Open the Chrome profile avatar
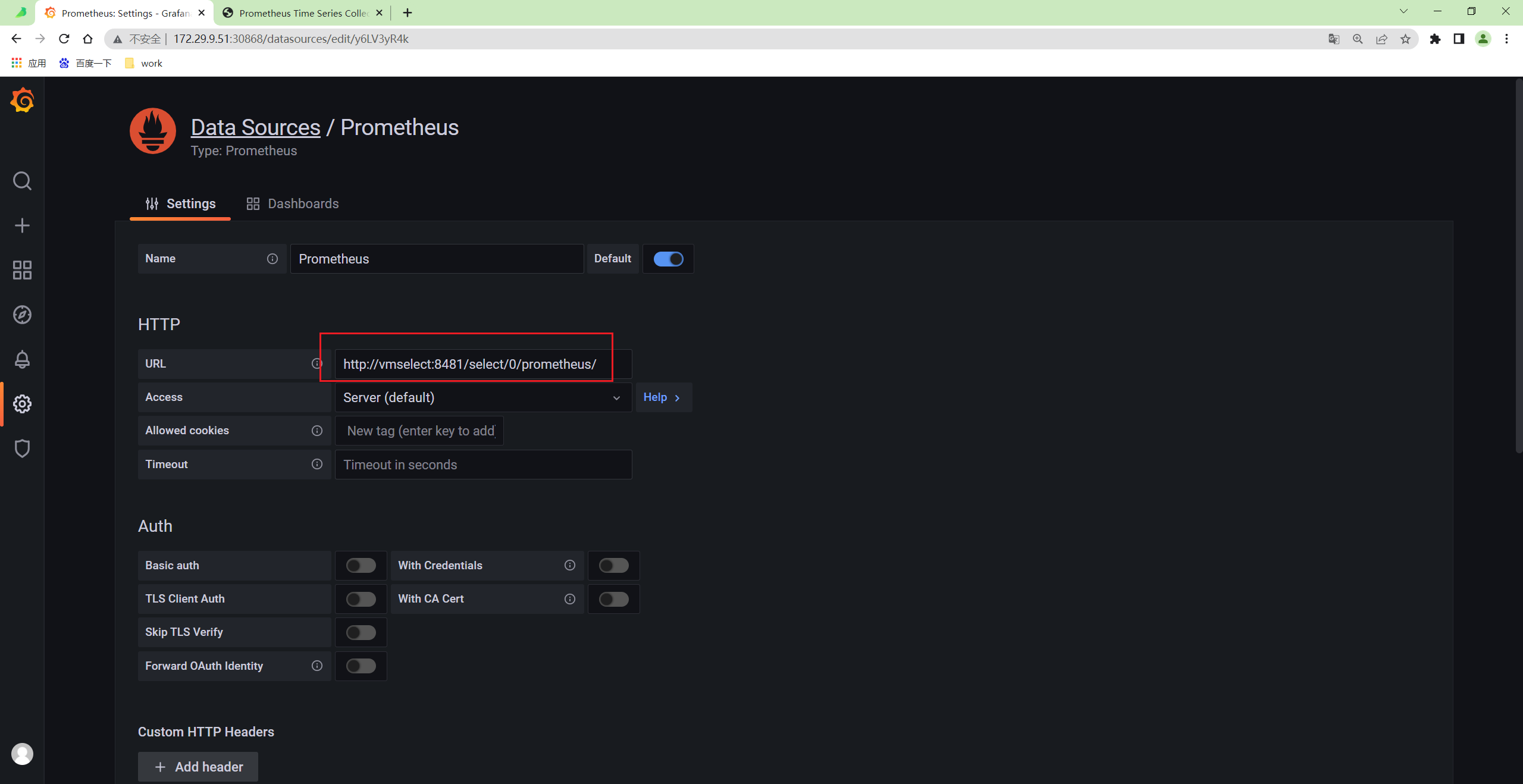 [1483, 39]
